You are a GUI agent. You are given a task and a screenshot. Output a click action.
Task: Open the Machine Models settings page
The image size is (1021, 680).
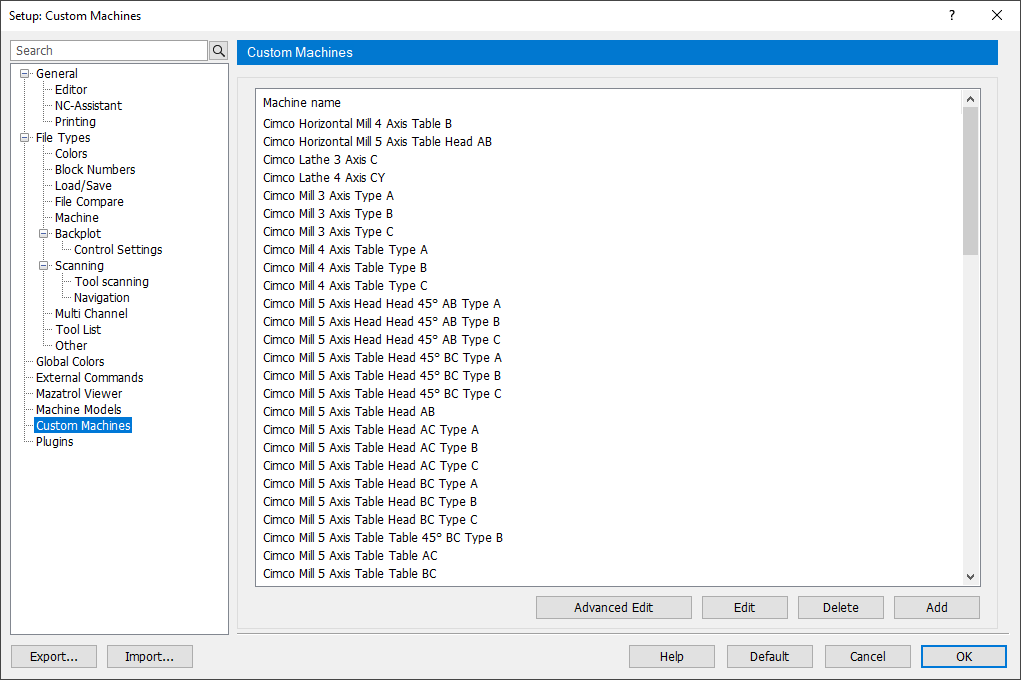click(x=78, y=409)
